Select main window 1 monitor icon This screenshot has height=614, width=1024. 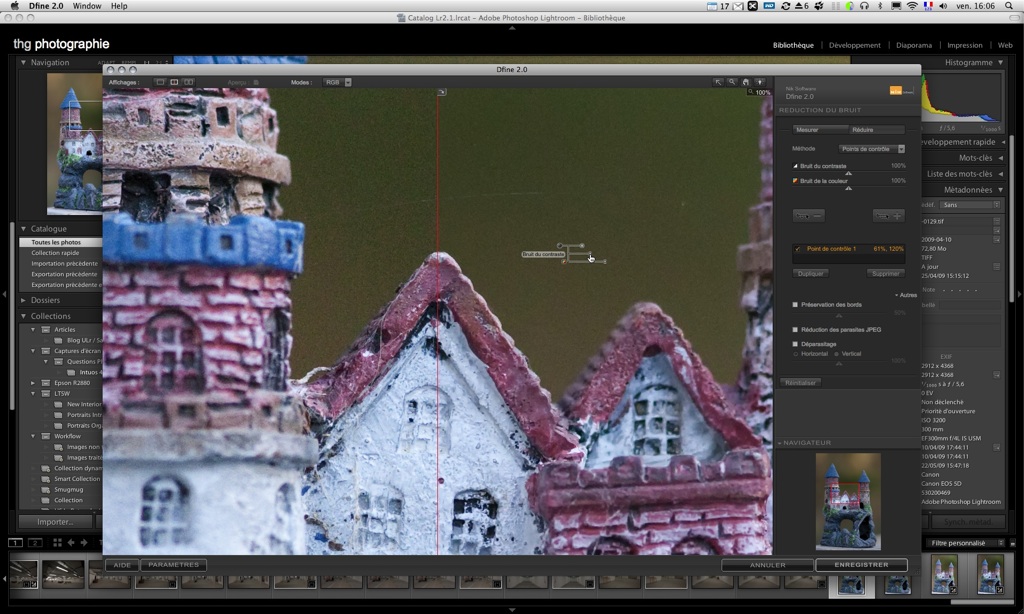point(15,543)
